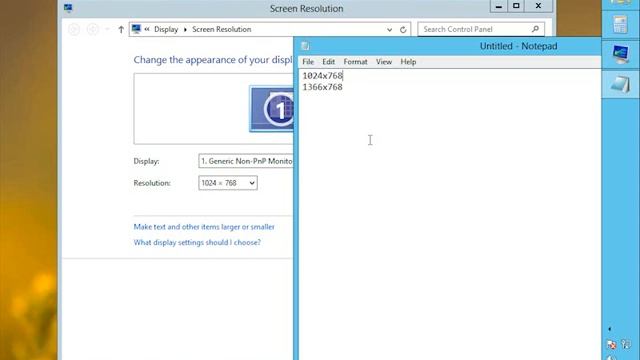Open the Format menu in Notepad

[x=355, y=62]
